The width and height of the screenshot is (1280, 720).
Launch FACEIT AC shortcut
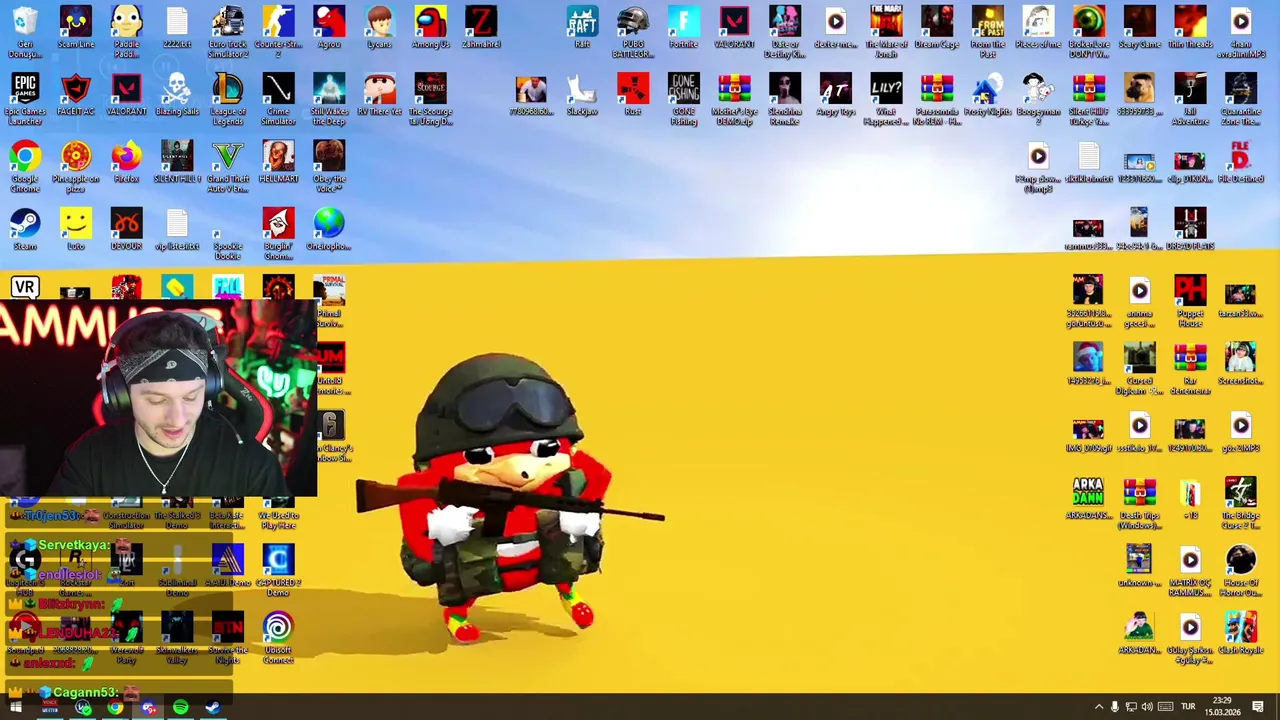(x=76, y=94)
